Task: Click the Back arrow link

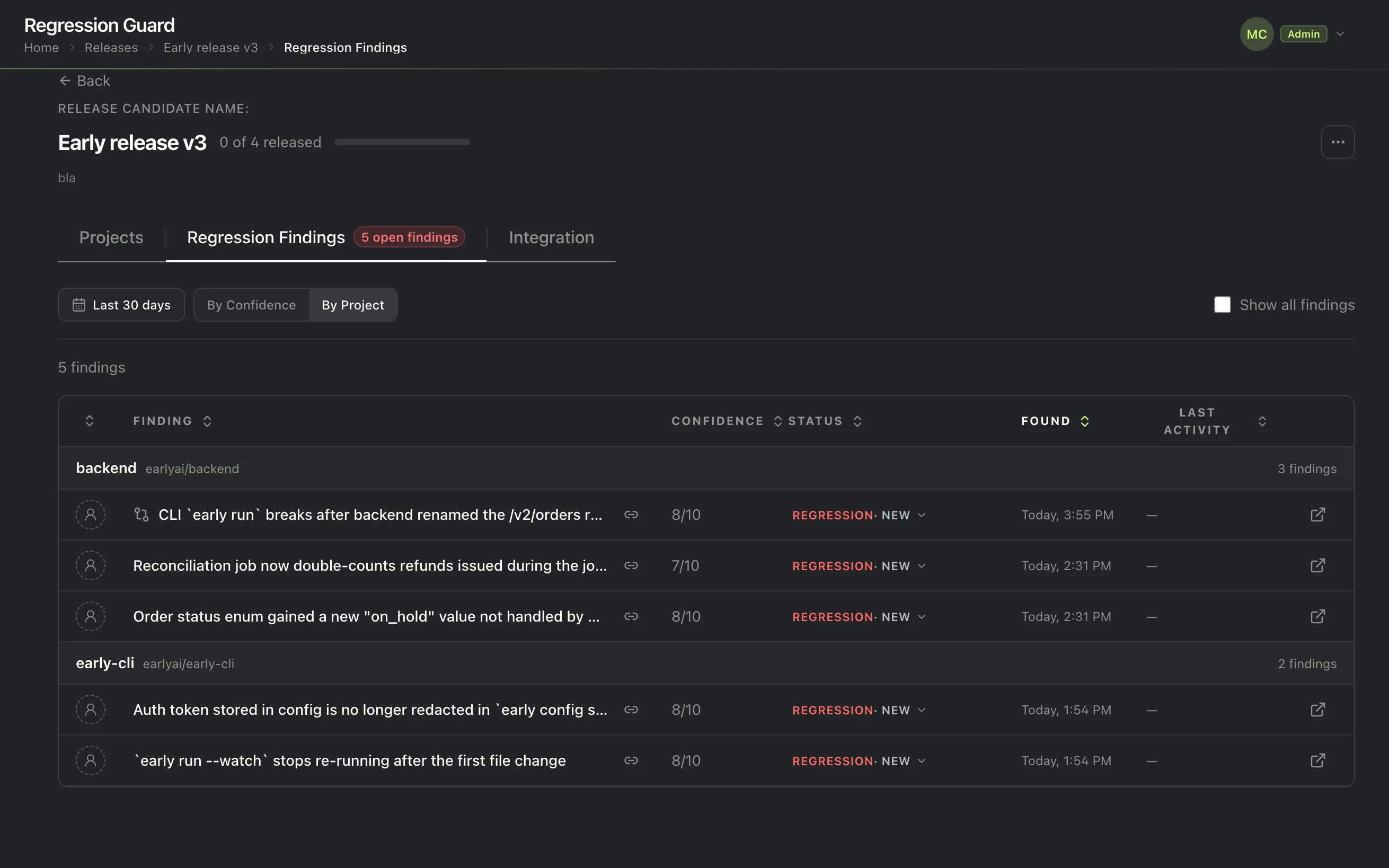Action: pos(84,81)
